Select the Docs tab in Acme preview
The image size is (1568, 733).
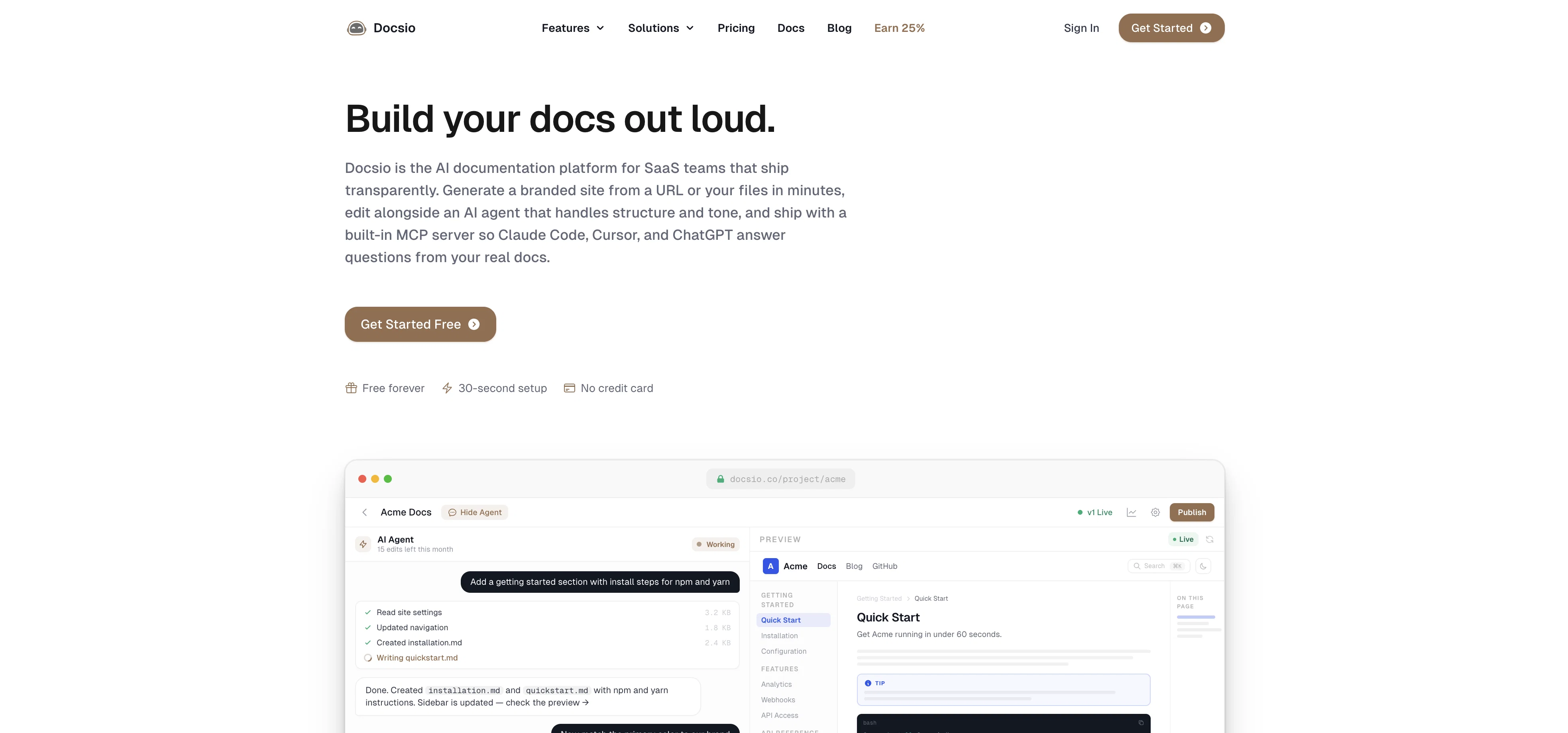(827, 566)
